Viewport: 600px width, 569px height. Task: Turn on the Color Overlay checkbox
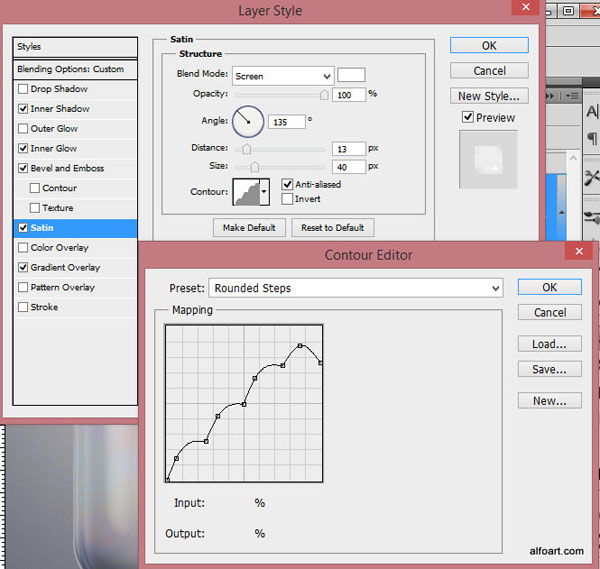[x=23, y=248]
